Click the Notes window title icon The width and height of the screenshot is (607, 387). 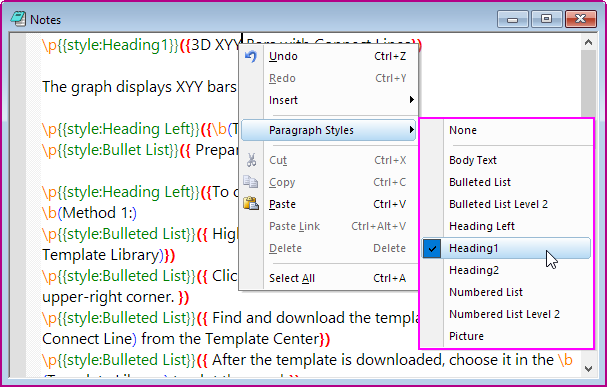pos(18,19)
